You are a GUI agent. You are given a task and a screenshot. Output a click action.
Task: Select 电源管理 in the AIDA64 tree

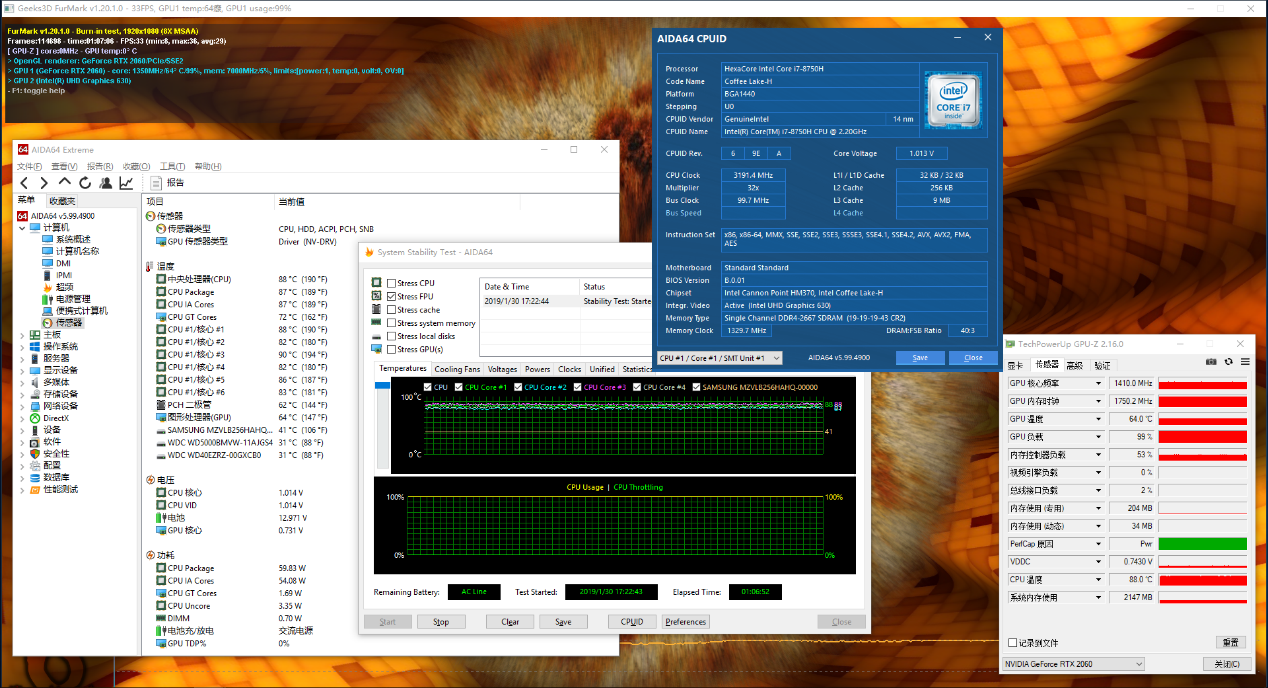tap(73, 299)
